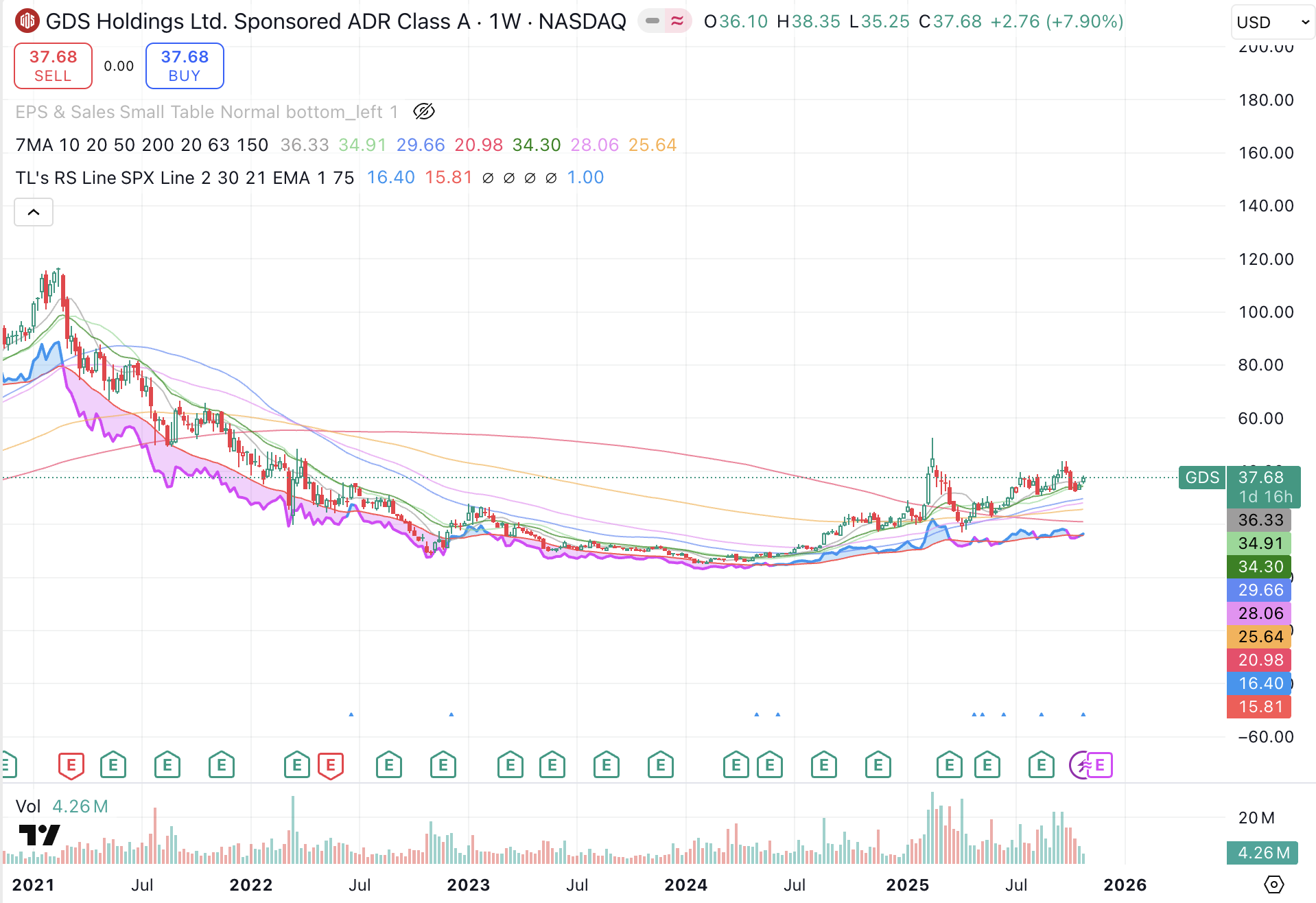Click the 80.00 price axis label
The height and width of the screenshot is (903, 1316).
[1260, 365]
